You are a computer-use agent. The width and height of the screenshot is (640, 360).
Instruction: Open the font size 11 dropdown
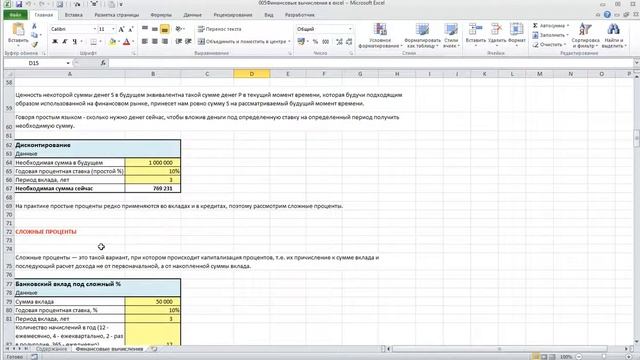pyautogui.click(x=113, y=29)
